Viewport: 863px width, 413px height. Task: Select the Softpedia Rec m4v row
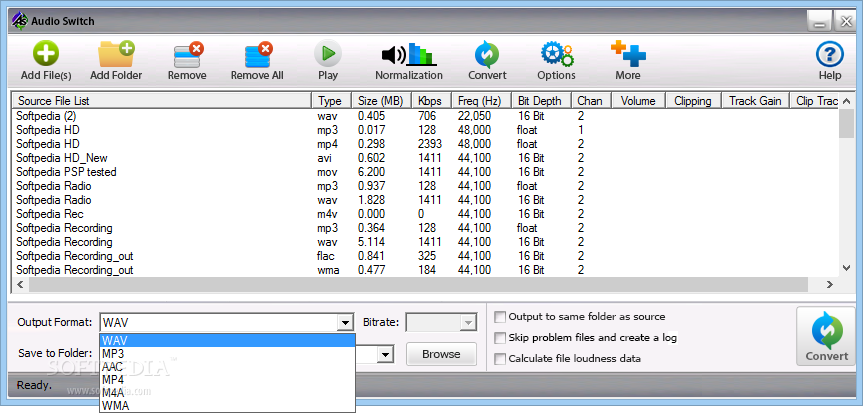click(425, 214)
